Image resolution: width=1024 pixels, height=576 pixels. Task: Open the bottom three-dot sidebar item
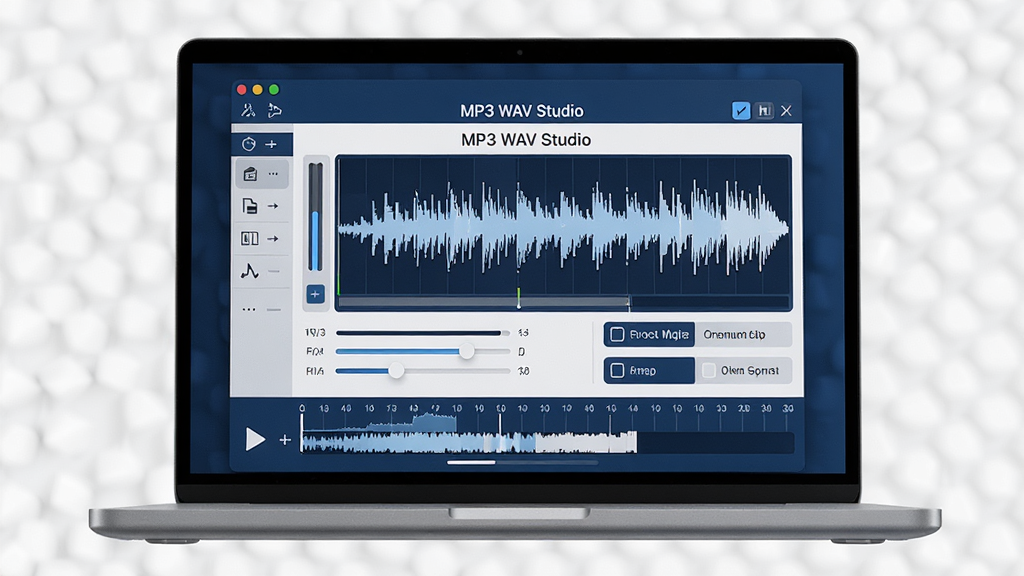pos(249,309)
